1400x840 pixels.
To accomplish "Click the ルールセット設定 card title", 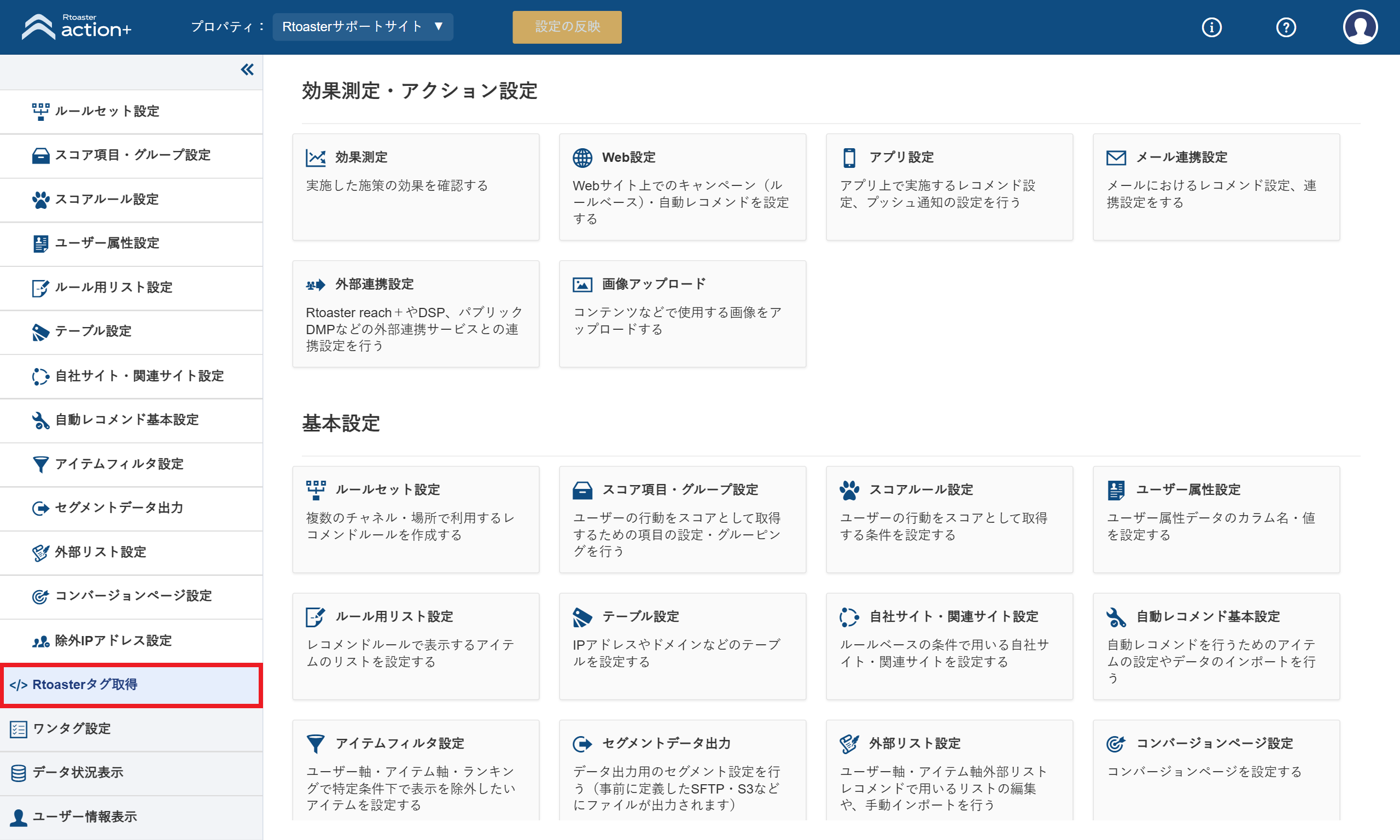I will tap(388, 489).
